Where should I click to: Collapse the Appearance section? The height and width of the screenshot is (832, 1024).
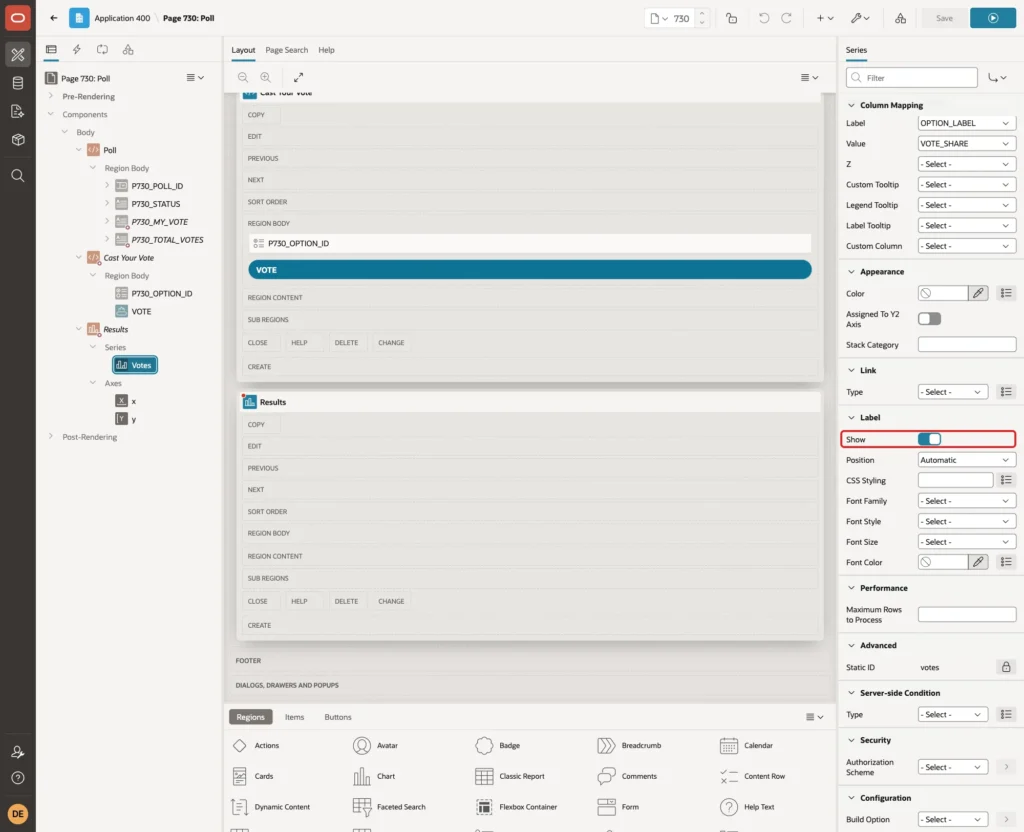pyautogui.click(x=851, y=272)
